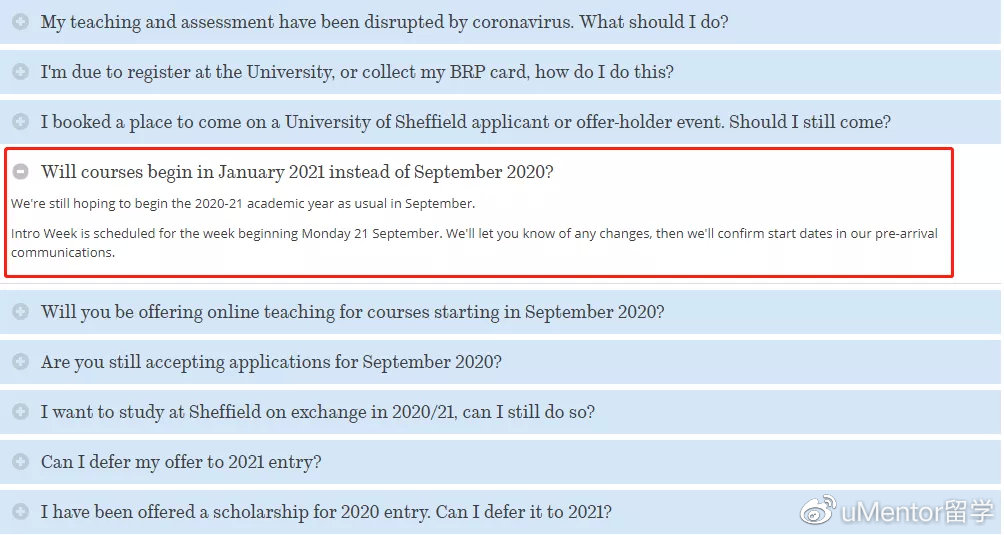This screenshot has height=535, width=1004.
Task: Click plus icon beside coronavirus teaching disruption question
Action: [20, 22]
